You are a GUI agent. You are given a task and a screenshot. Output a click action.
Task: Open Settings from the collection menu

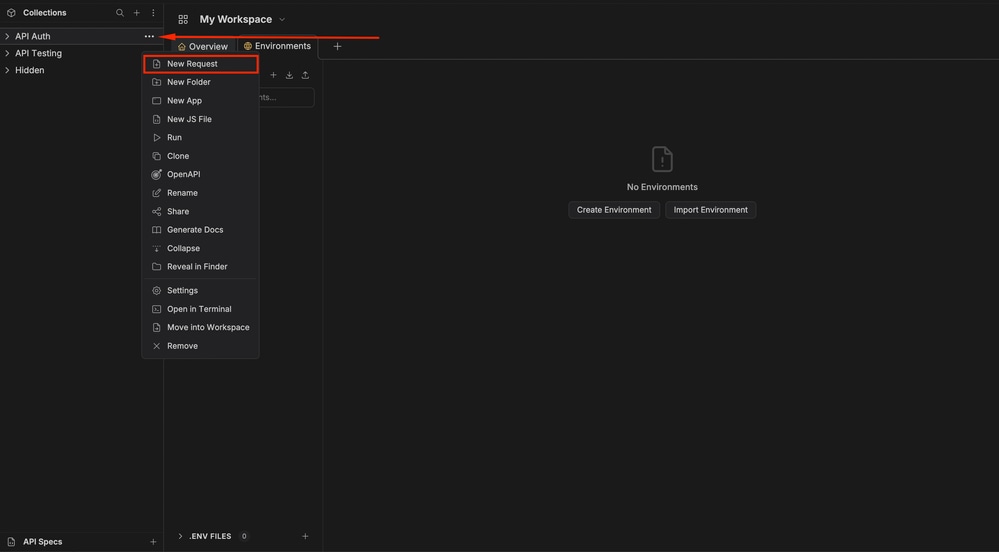[201, 291]
